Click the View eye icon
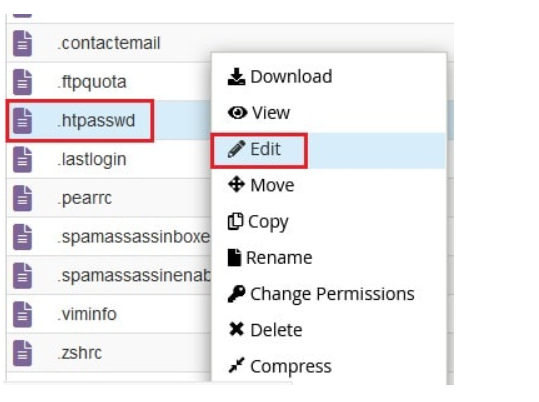 pyautogui.click(x=237, y=112)
